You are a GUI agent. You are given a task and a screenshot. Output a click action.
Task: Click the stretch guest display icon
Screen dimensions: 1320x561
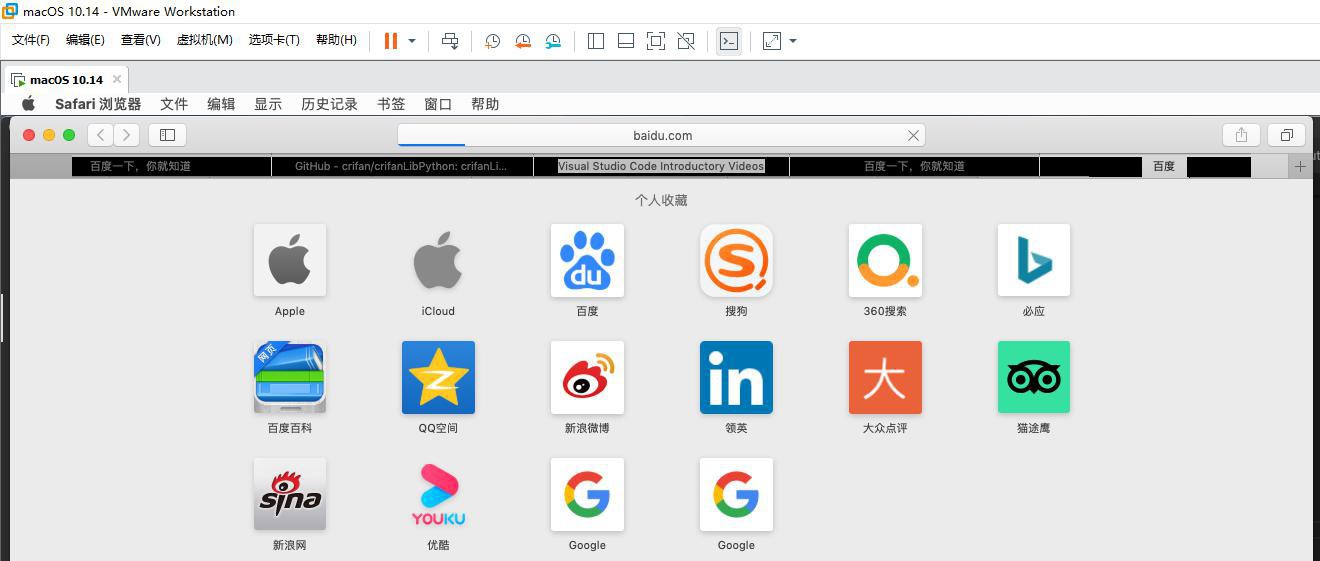coord(772,41)
